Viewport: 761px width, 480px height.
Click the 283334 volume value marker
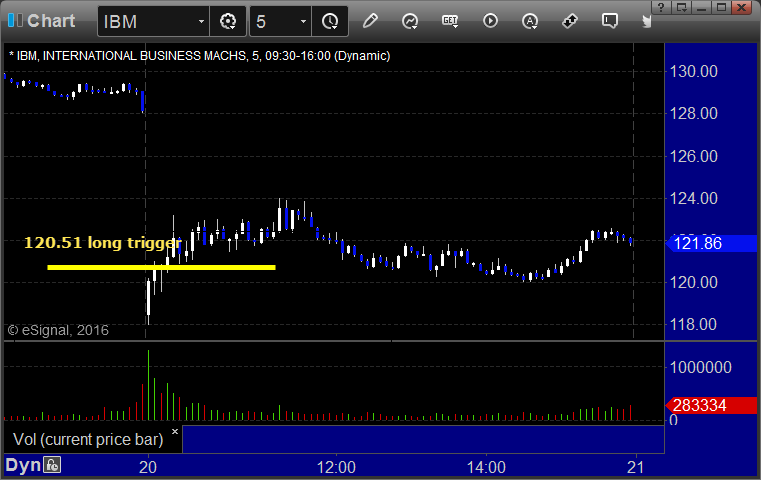pos(711,405)
